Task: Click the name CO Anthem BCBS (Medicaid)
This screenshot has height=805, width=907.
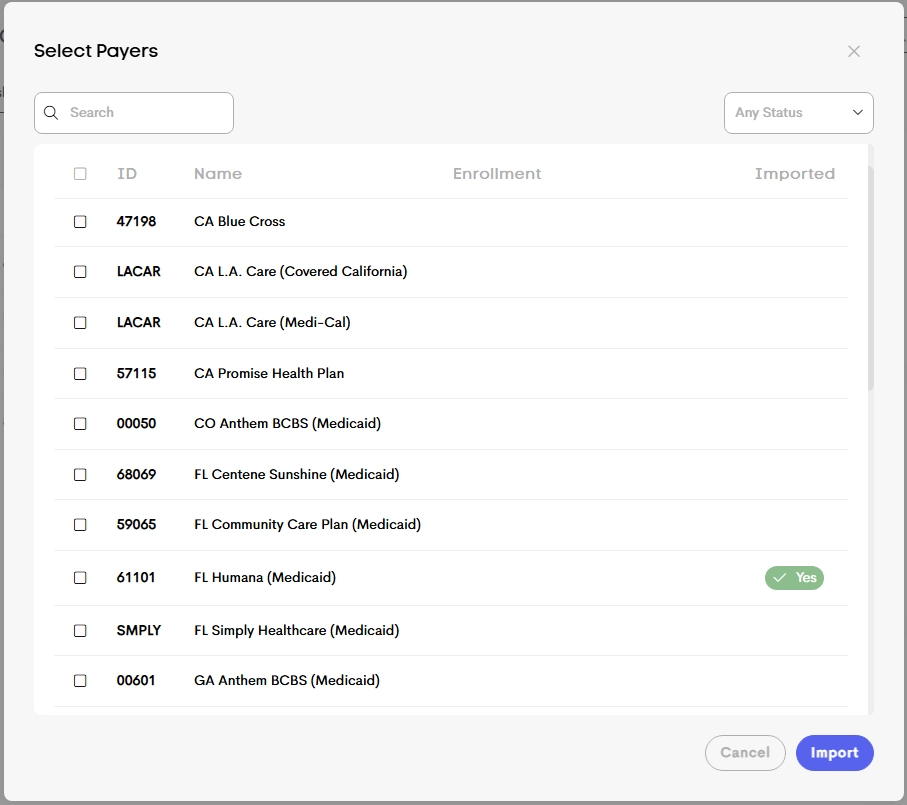Action: coord(287,424)
